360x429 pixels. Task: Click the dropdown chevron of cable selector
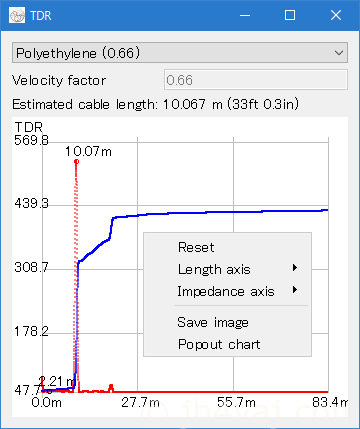click(339, 53)
